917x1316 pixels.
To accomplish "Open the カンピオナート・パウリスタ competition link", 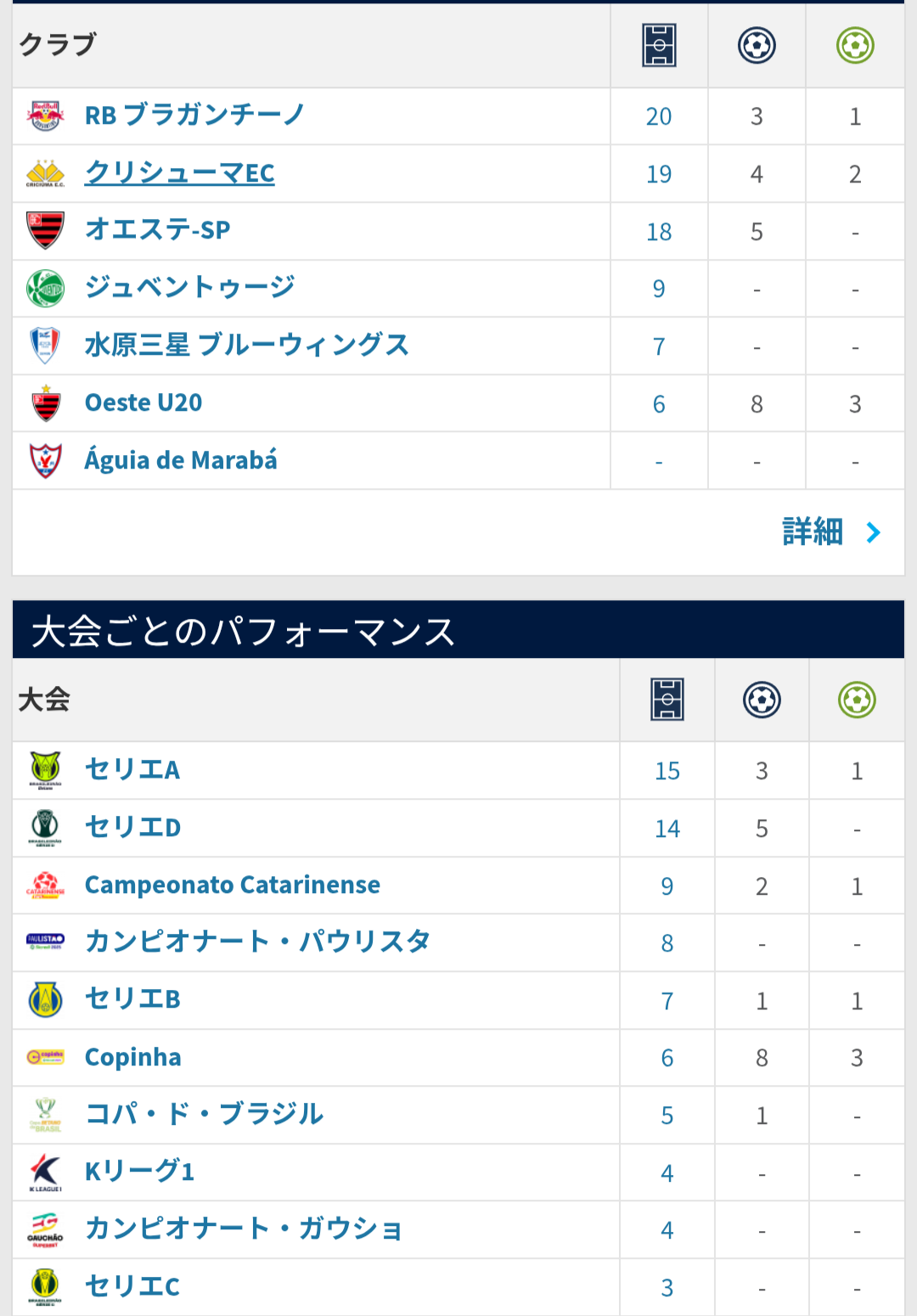I will tap(258, 942).
